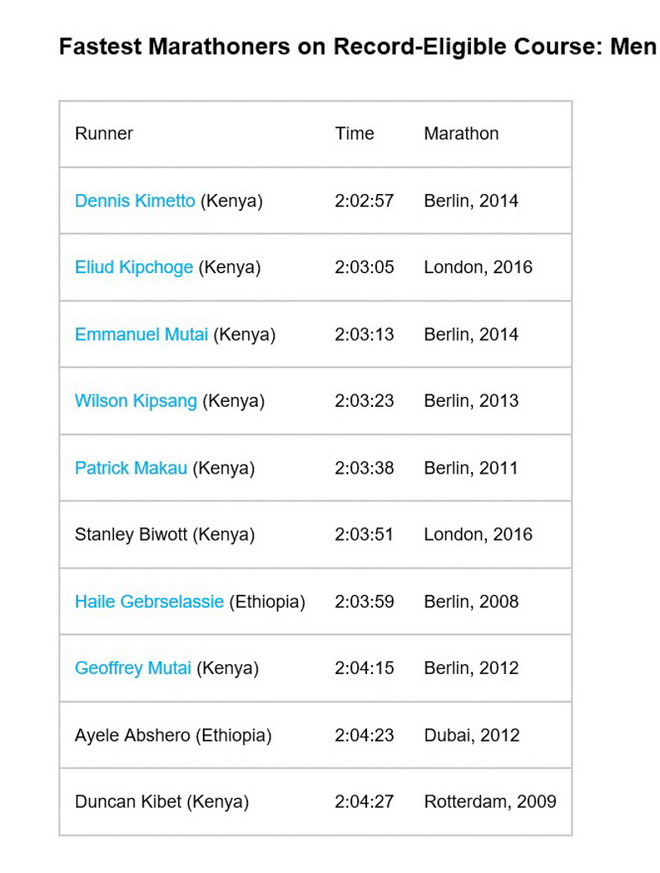The height and width of the screenshot is (873, 660).
Task: Visit the Patrick Makau link
Action: click(131, 468)
